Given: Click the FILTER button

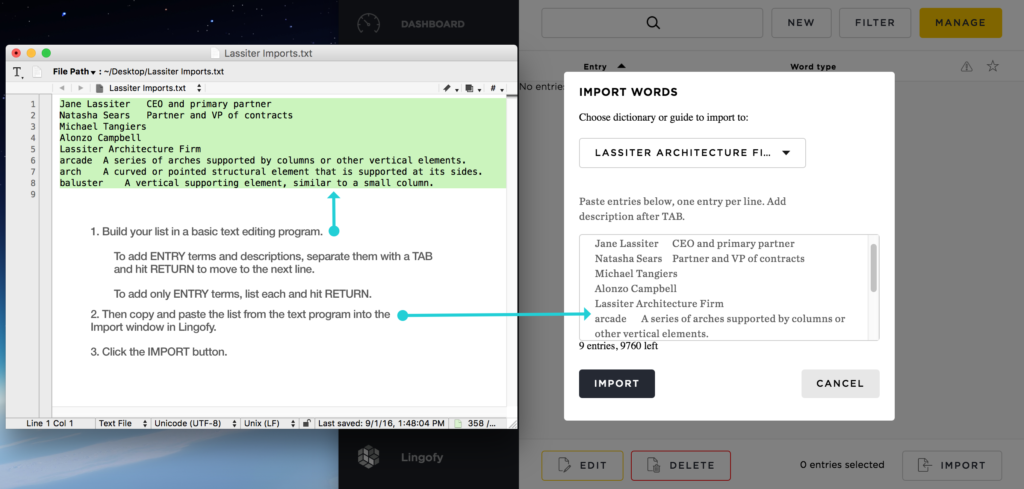Looking at the screenshot, I should [875, 23].
